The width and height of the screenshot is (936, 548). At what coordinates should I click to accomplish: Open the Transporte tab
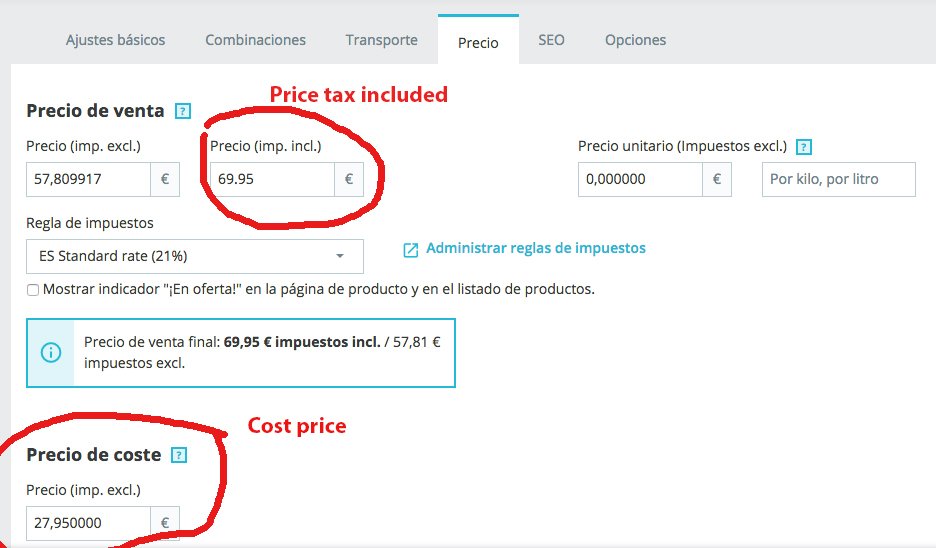381,40
